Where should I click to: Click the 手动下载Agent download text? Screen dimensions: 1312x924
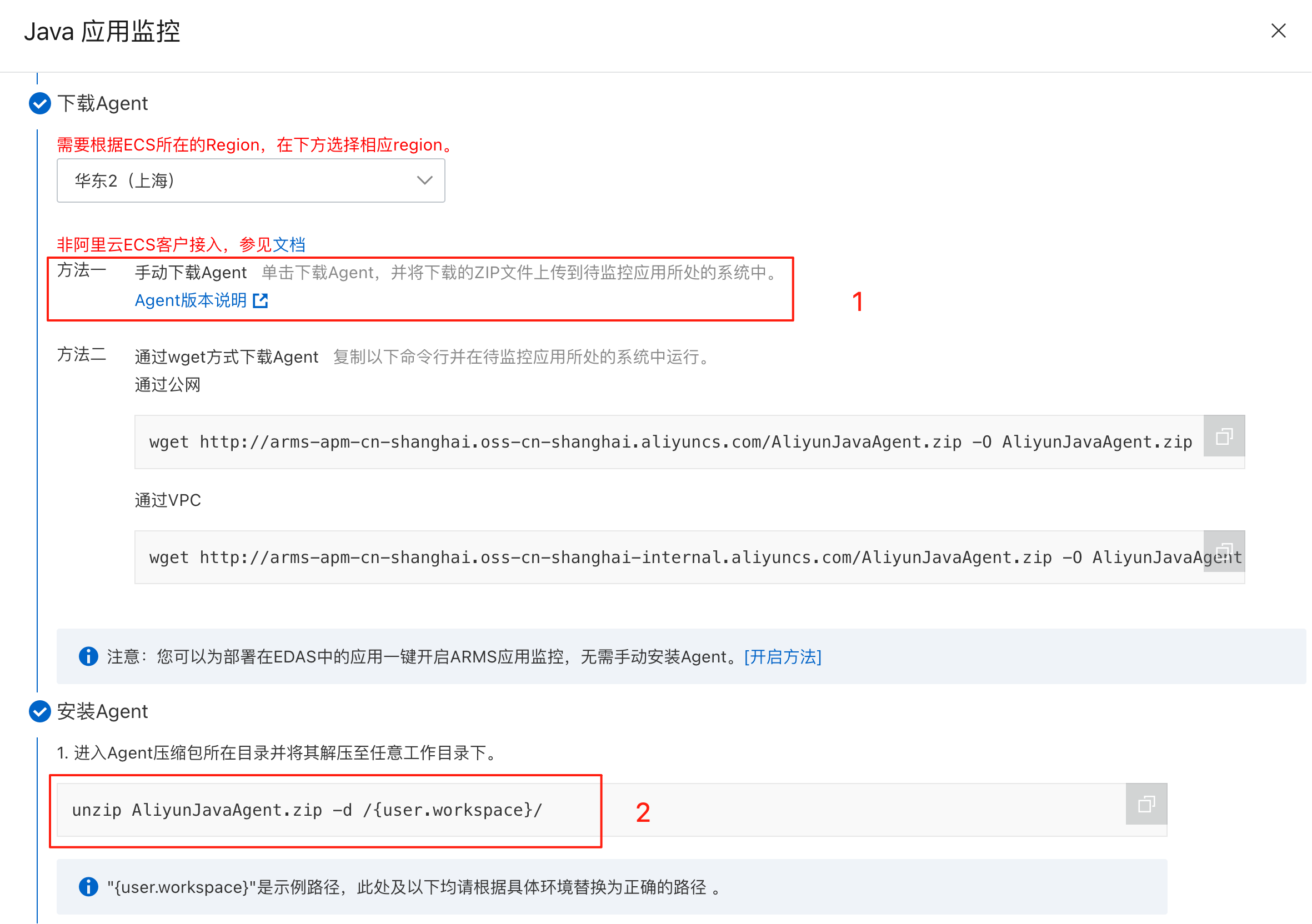[191, 273]
